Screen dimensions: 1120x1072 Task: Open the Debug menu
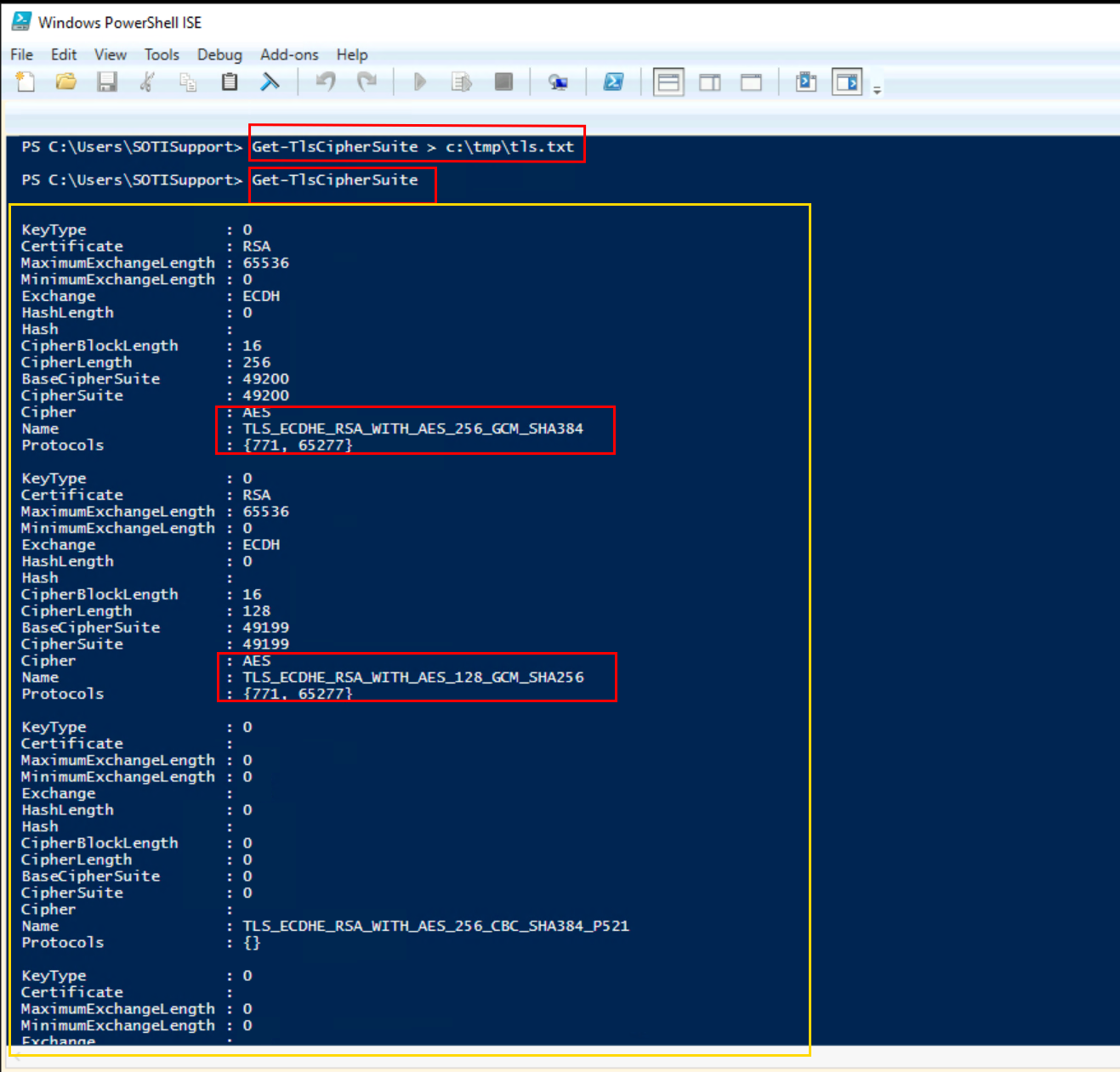(219, 54)
